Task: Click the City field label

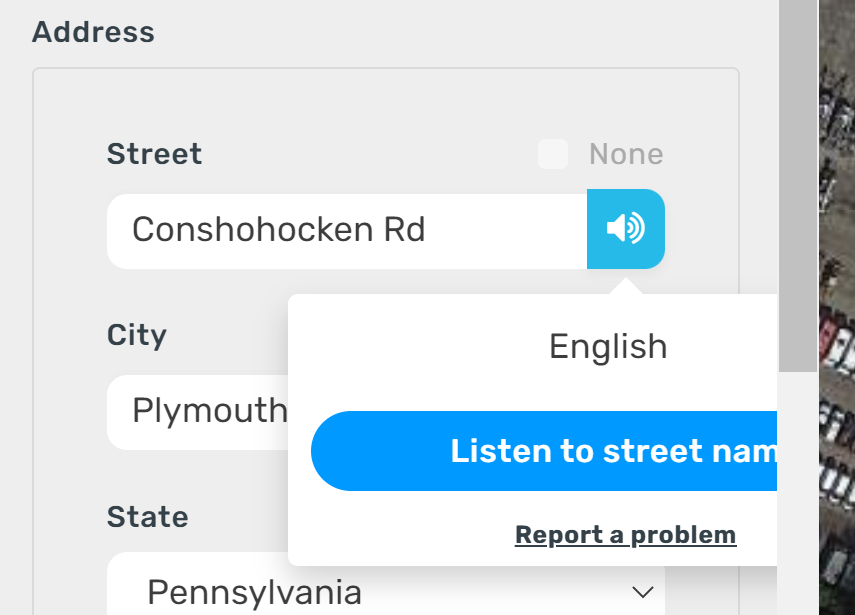Action: 136,335
